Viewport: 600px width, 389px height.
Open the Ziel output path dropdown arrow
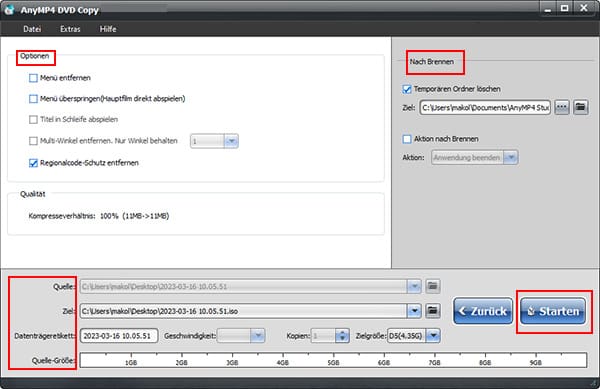pyautogui.click(x=414, y=311)
